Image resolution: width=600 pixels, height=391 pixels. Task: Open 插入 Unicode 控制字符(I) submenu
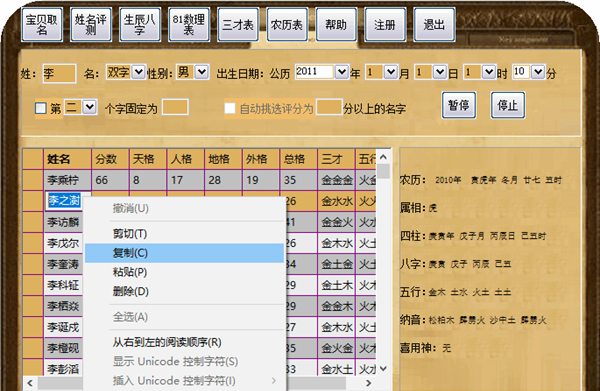184,381
